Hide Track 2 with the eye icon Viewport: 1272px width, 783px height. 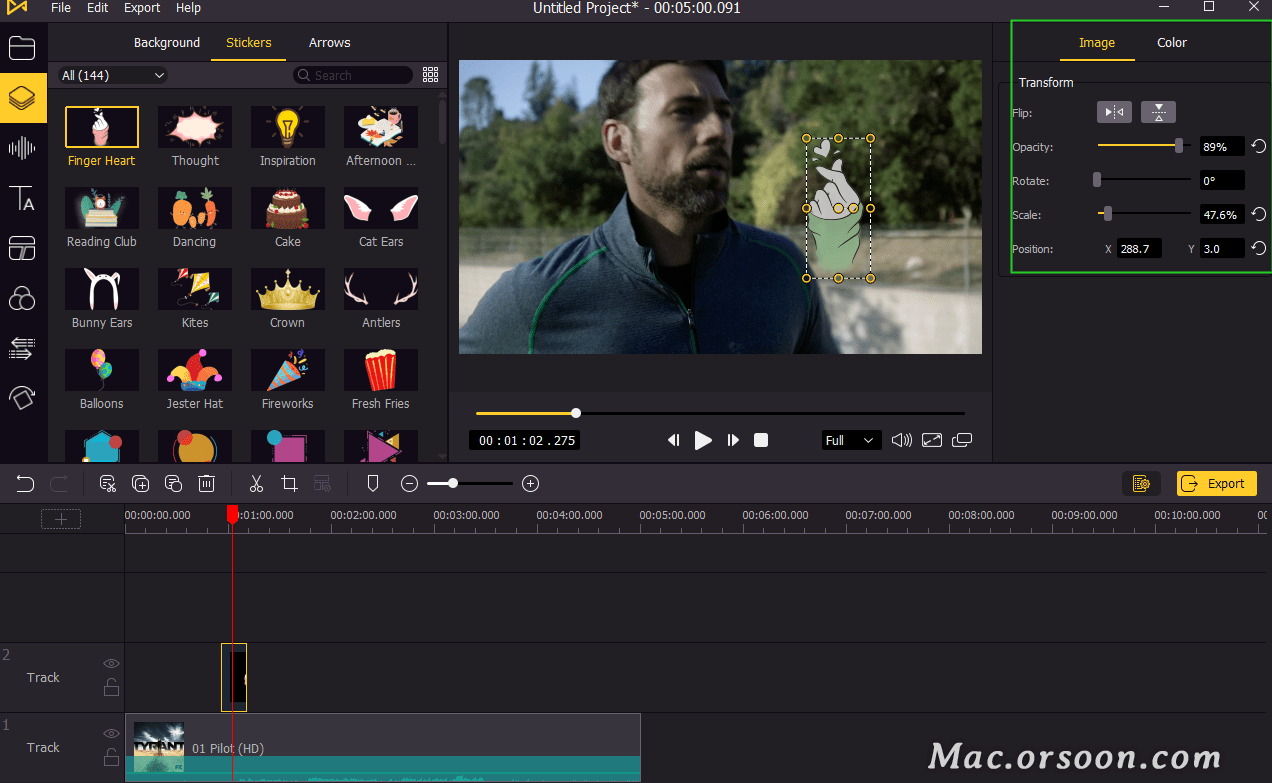coord(111,663)
